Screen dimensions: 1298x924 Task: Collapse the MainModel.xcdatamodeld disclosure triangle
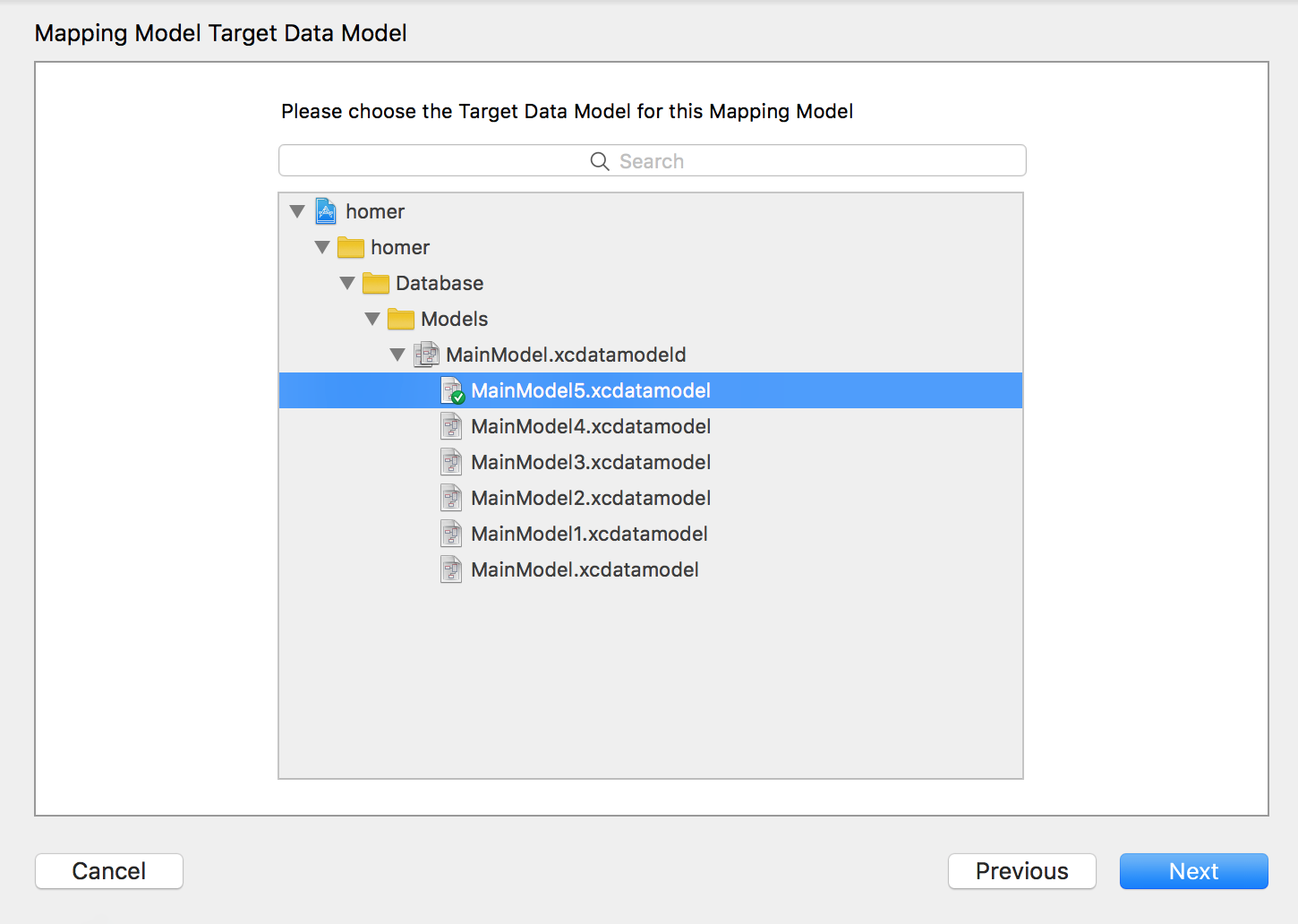398,355
